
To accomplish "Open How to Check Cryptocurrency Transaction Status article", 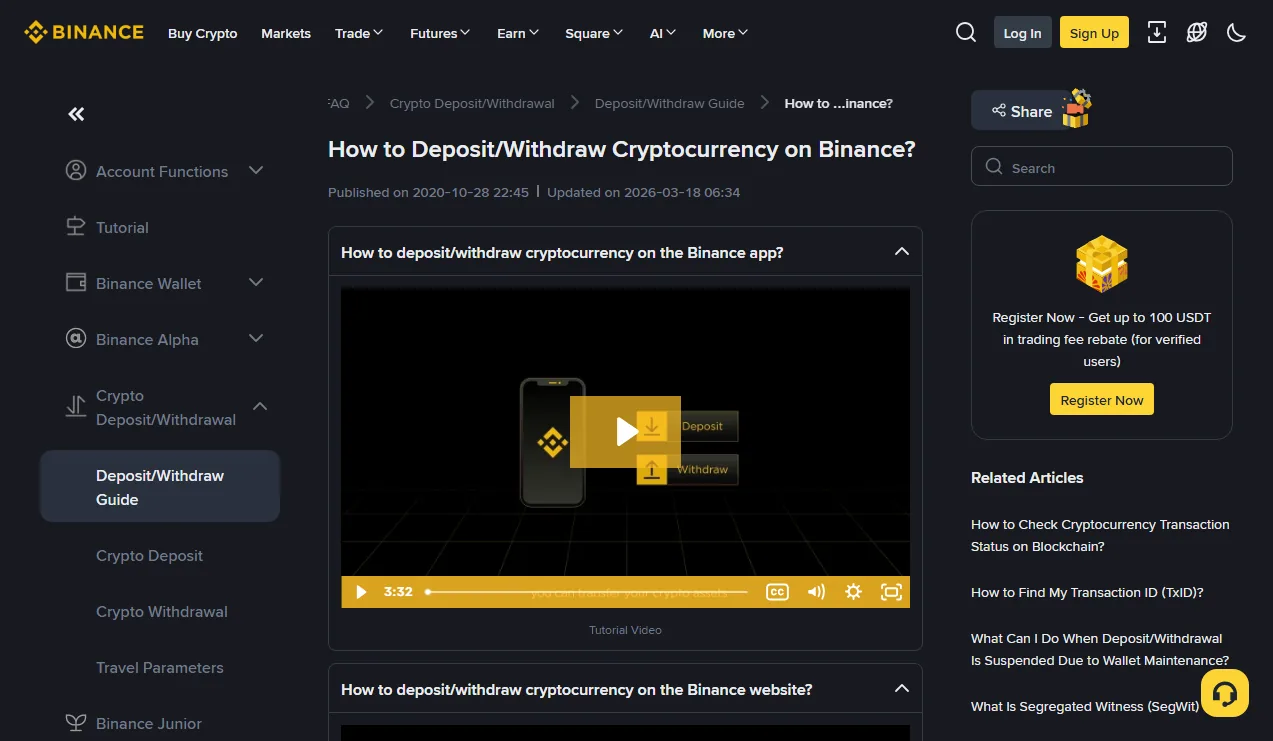I will 1100,535.
